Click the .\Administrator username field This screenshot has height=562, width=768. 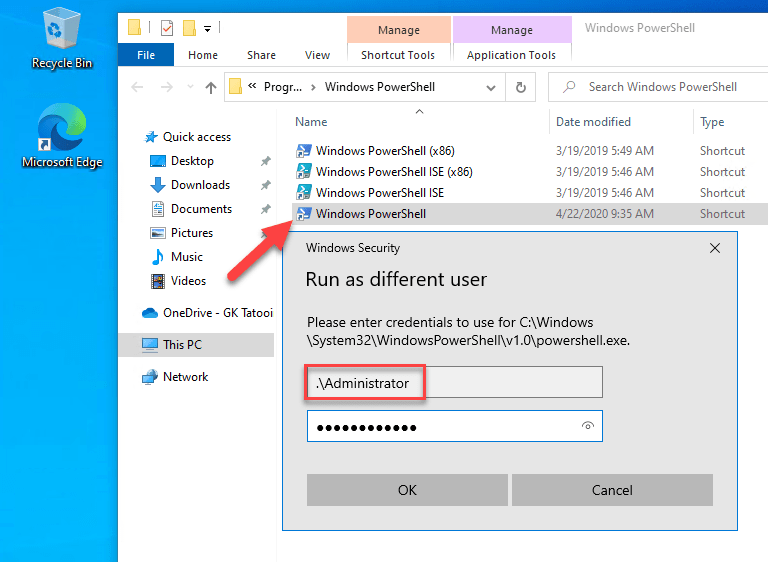click(x=455, y=383)
